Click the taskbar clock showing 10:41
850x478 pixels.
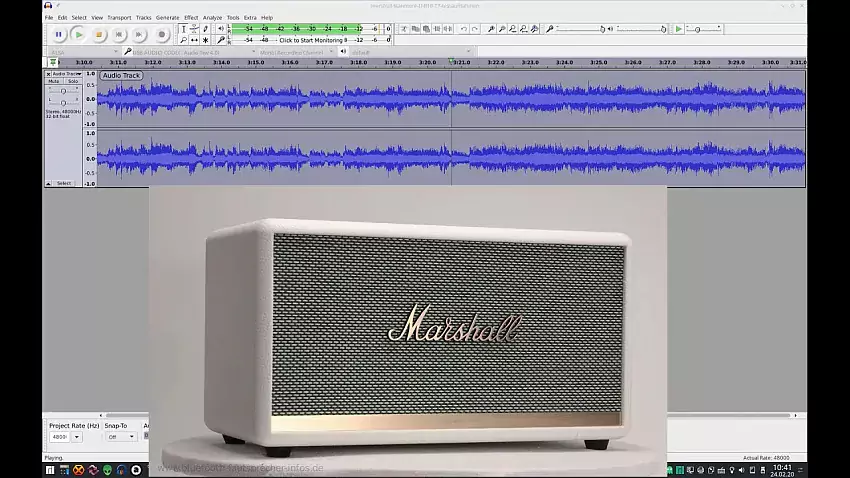[x=782, y=470]
